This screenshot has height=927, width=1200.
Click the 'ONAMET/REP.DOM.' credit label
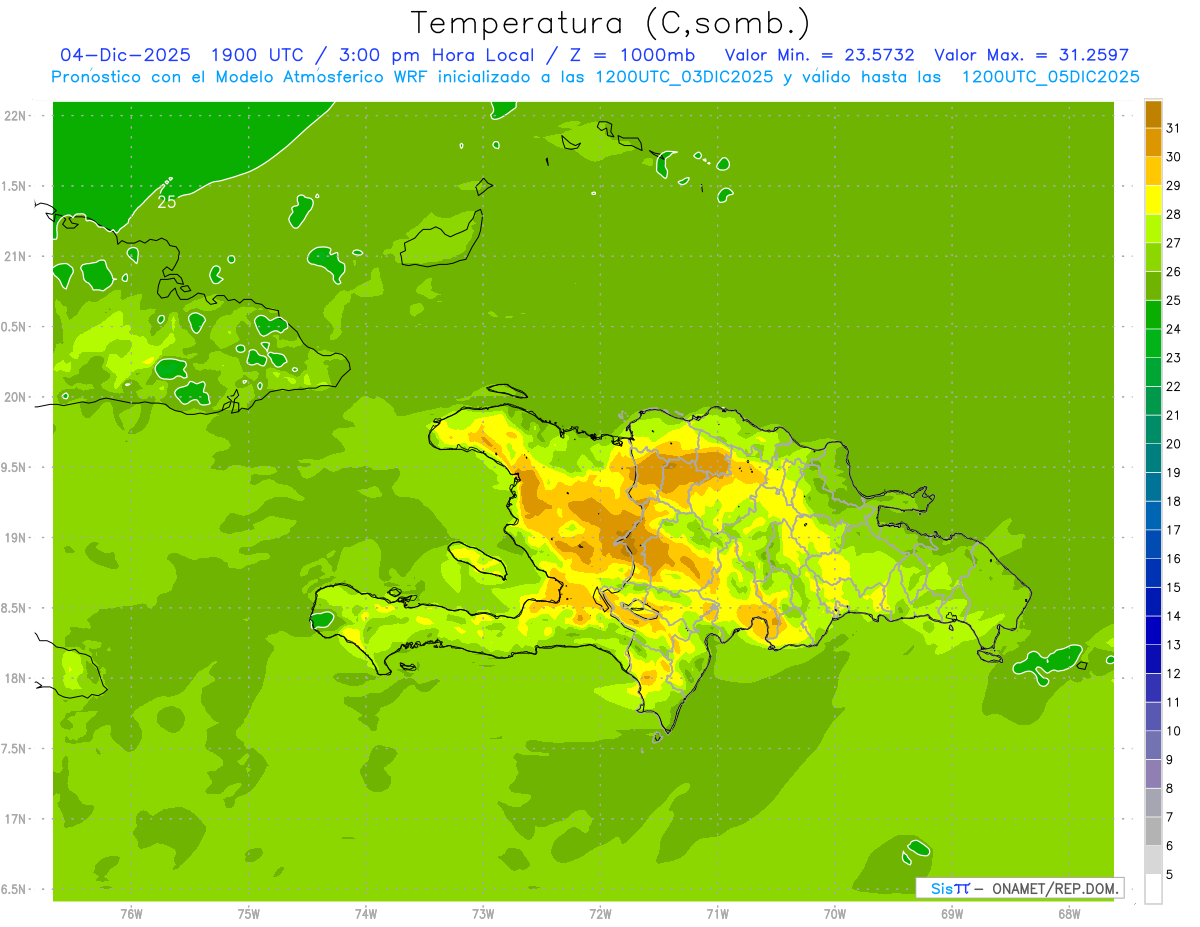pyautogui.click(x=1054, y=888)
